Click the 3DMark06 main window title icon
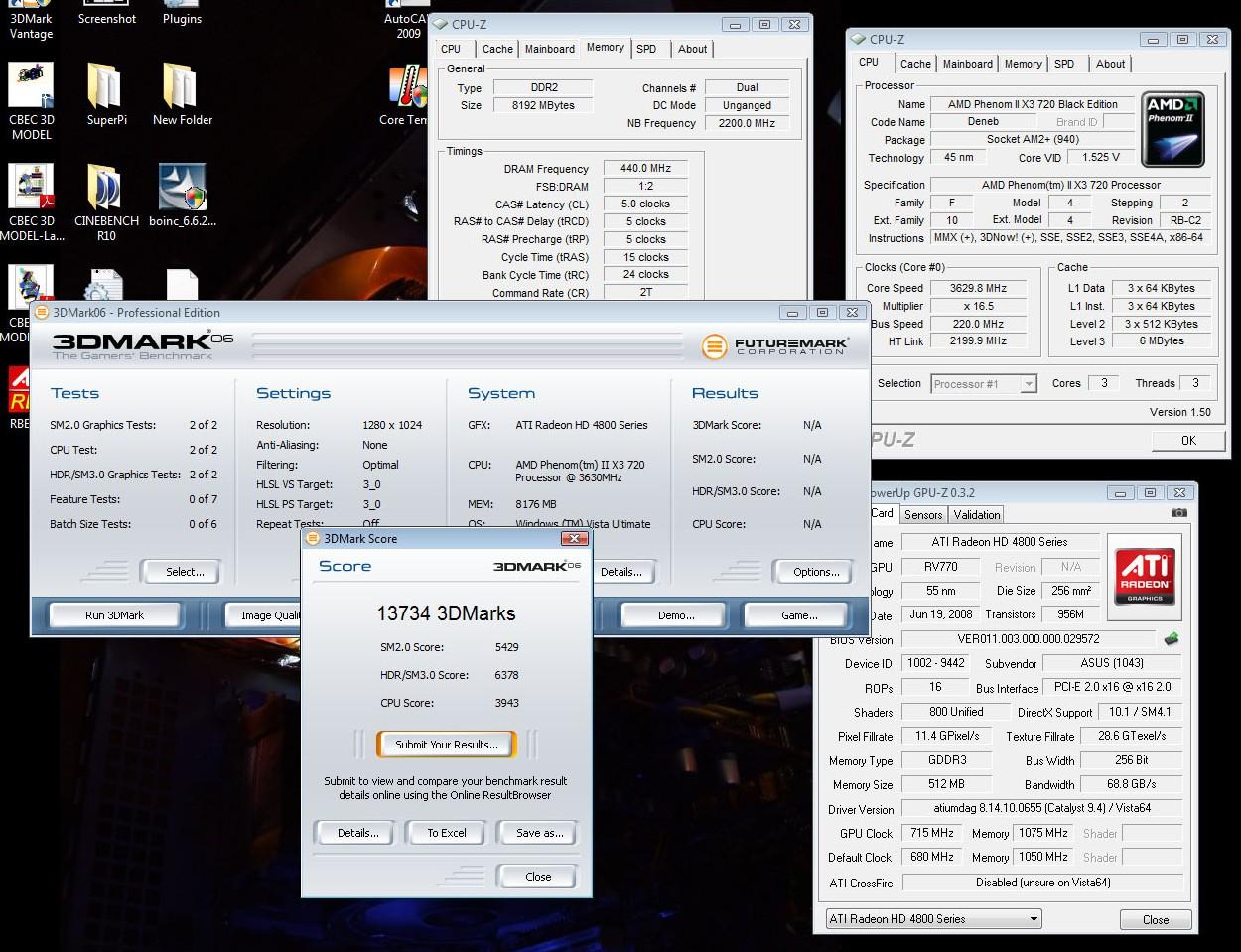Screen dimensions: 1241x952 43,313
